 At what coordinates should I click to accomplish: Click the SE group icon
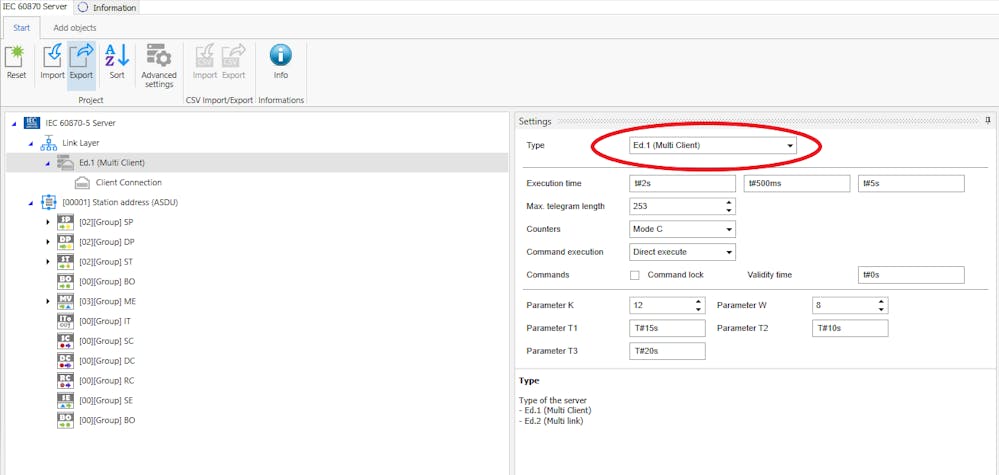point(65,401)
